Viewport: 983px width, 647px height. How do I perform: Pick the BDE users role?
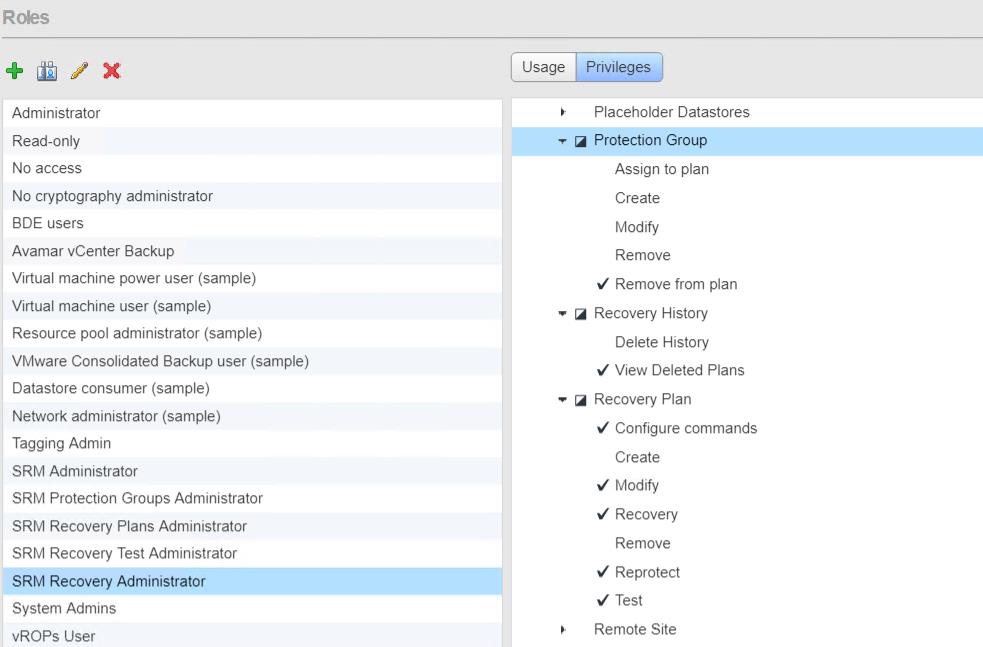click(253, 224)
